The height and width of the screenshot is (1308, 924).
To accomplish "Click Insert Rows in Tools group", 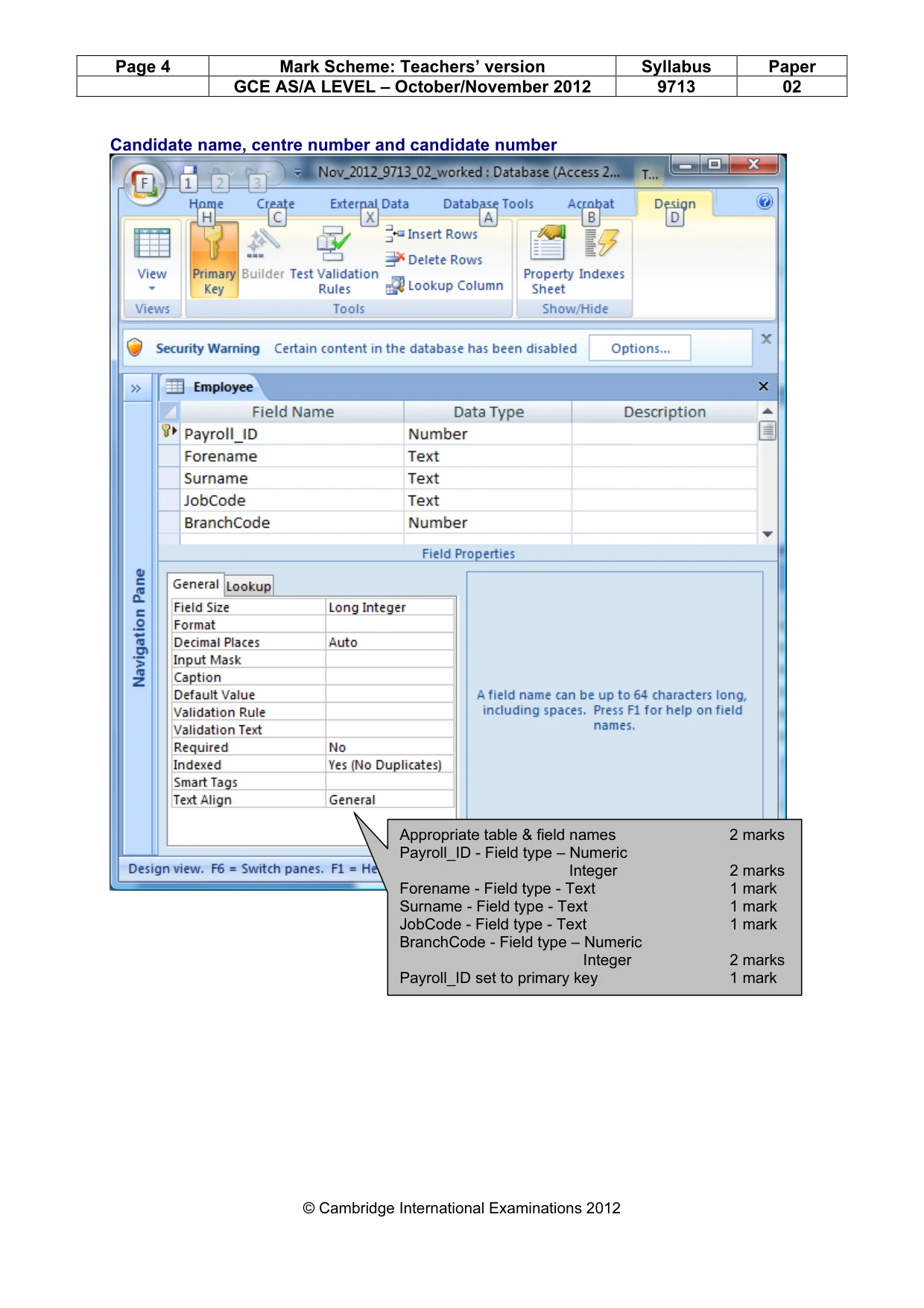I will coord(432,234).
